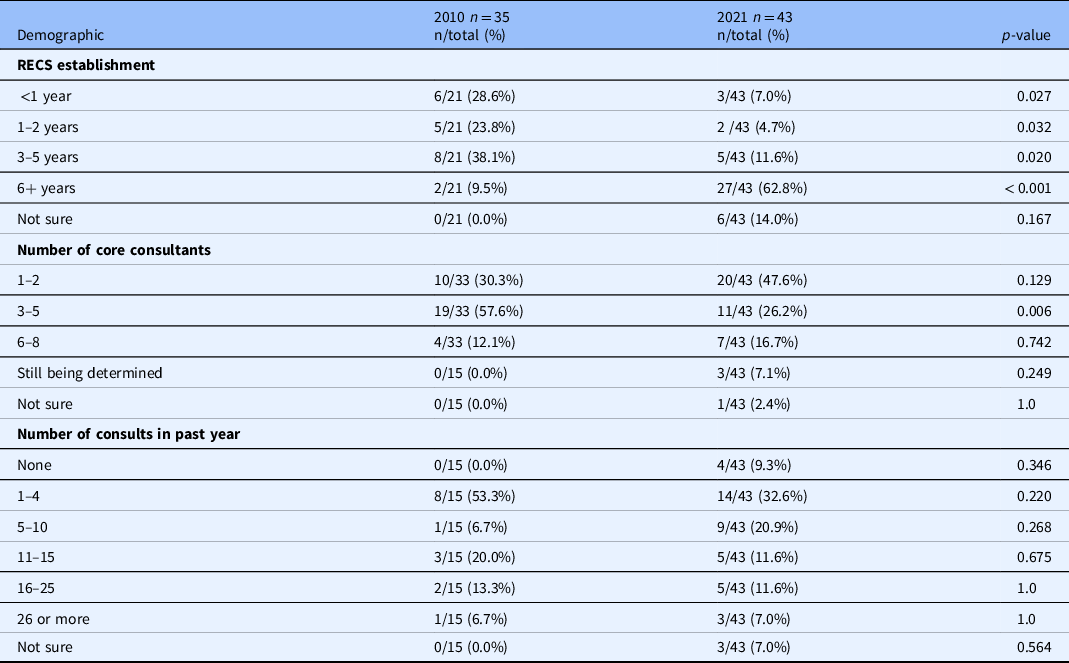Select the 0.006 p-value cell
This screenshot has height=663, width=1069.
click(x=1033, y=311)
